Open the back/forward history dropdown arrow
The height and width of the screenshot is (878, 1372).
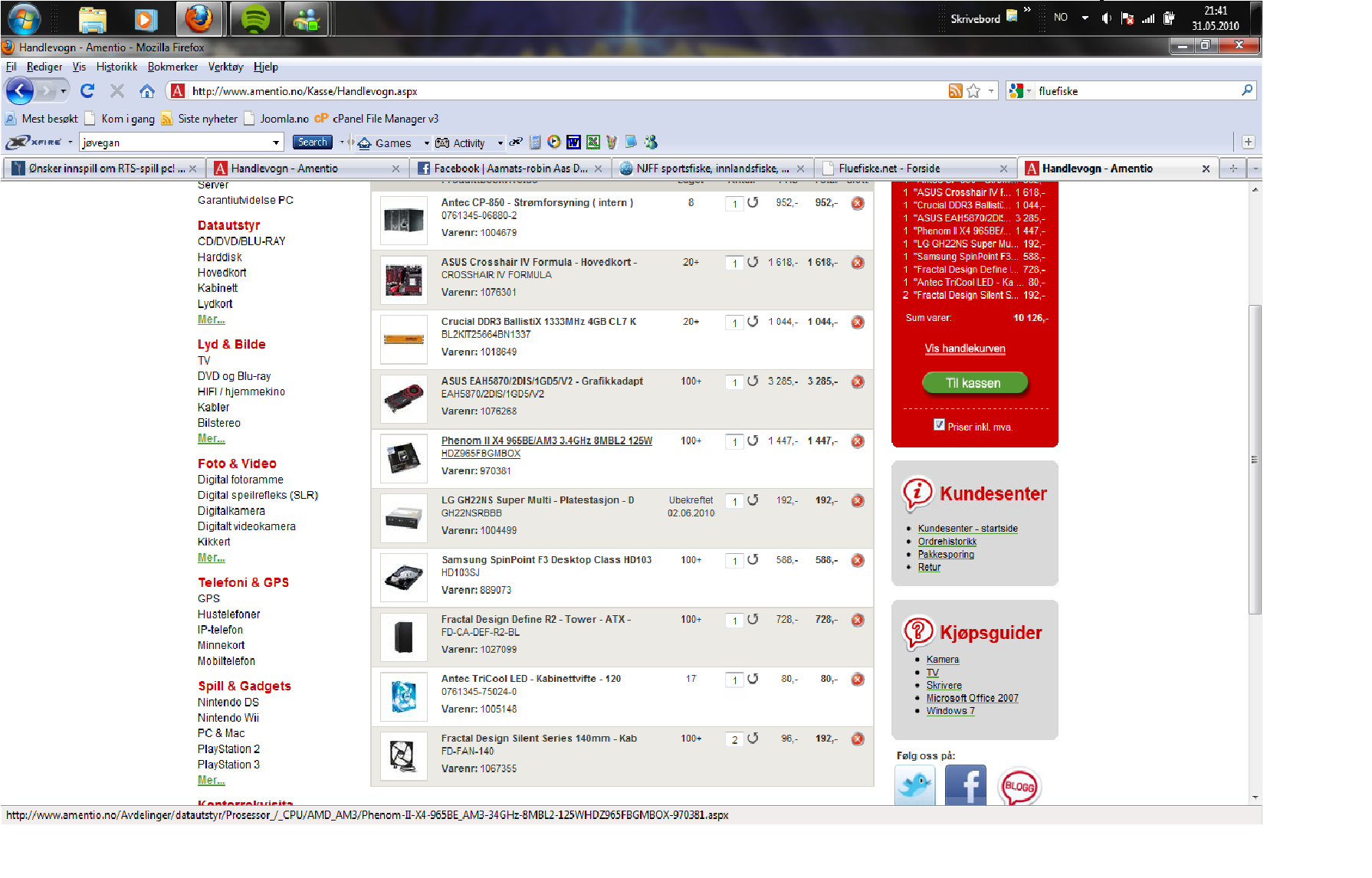63,91
